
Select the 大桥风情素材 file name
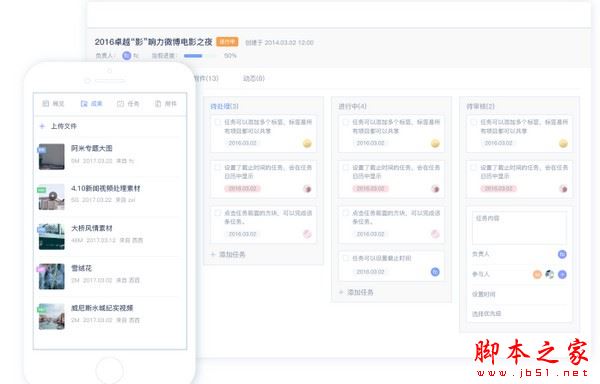tap(92, 228)
